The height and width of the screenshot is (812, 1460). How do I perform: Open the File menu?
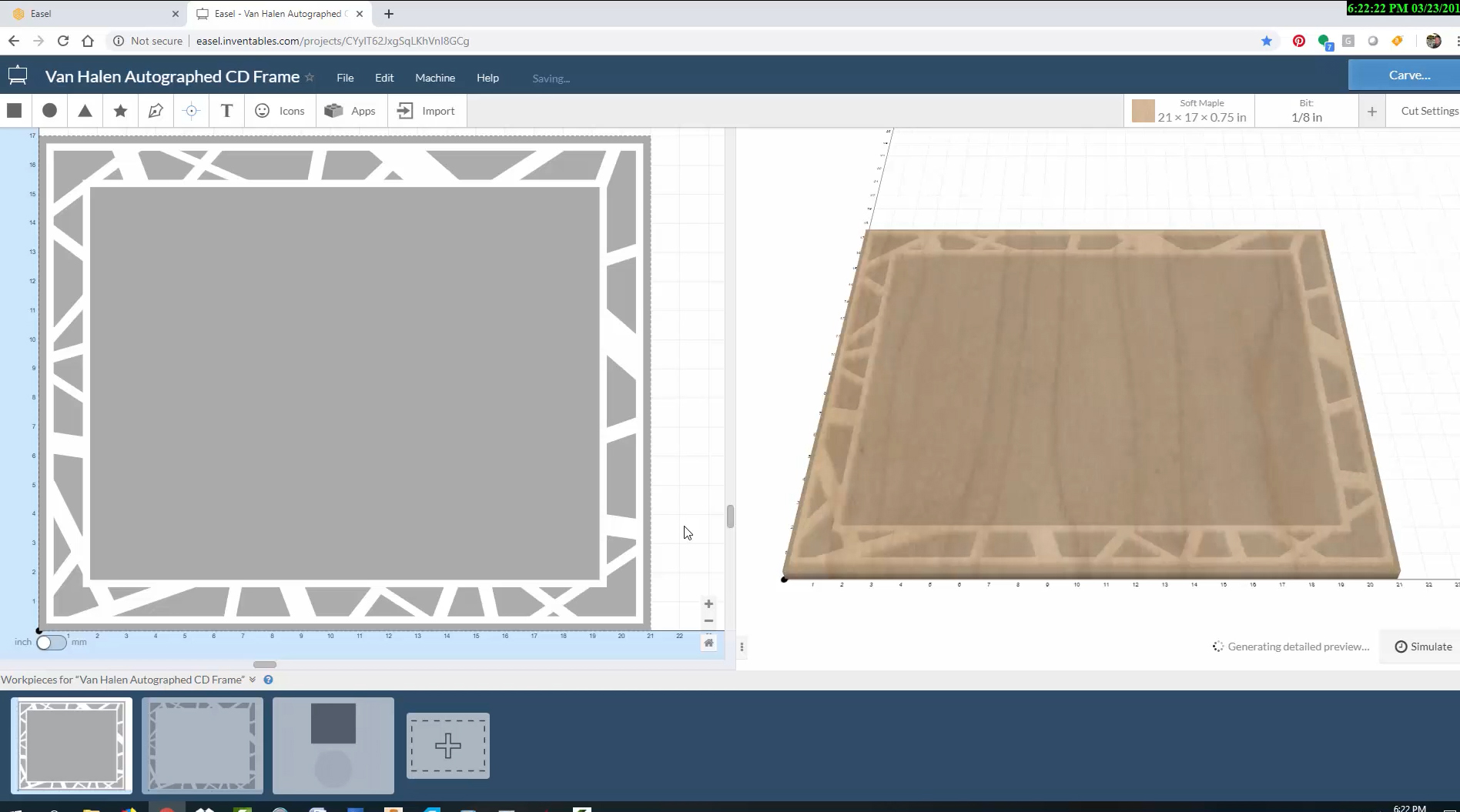[x=345, y=78]
